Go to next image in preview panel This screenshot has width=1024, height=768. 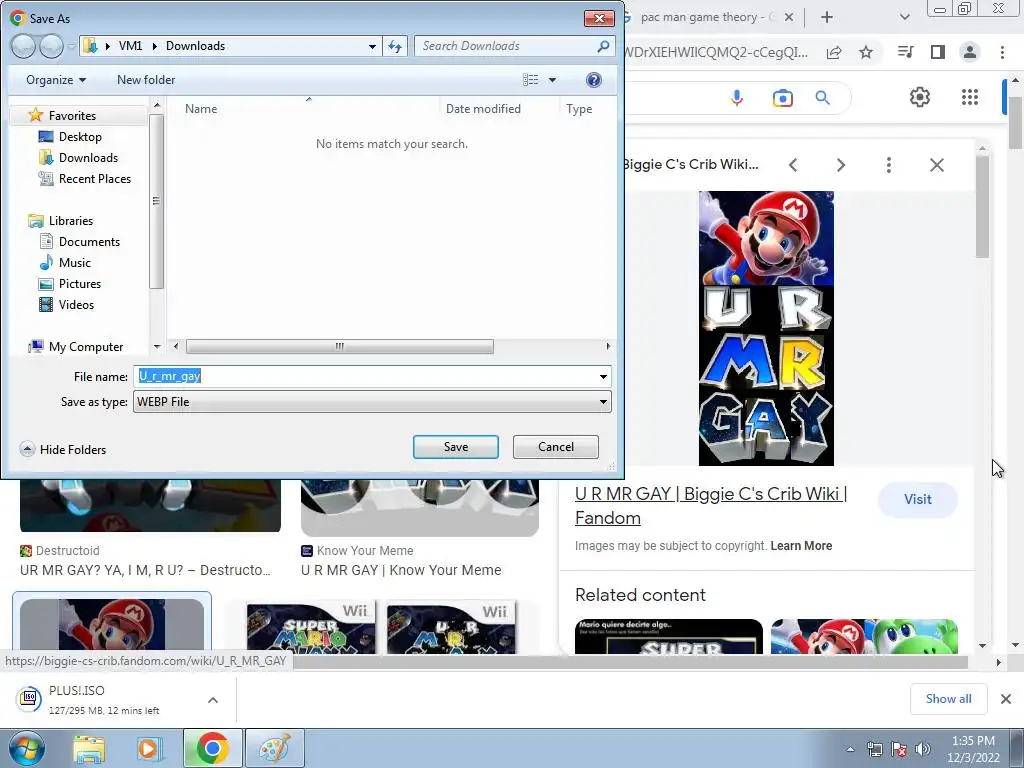point(840,165)
